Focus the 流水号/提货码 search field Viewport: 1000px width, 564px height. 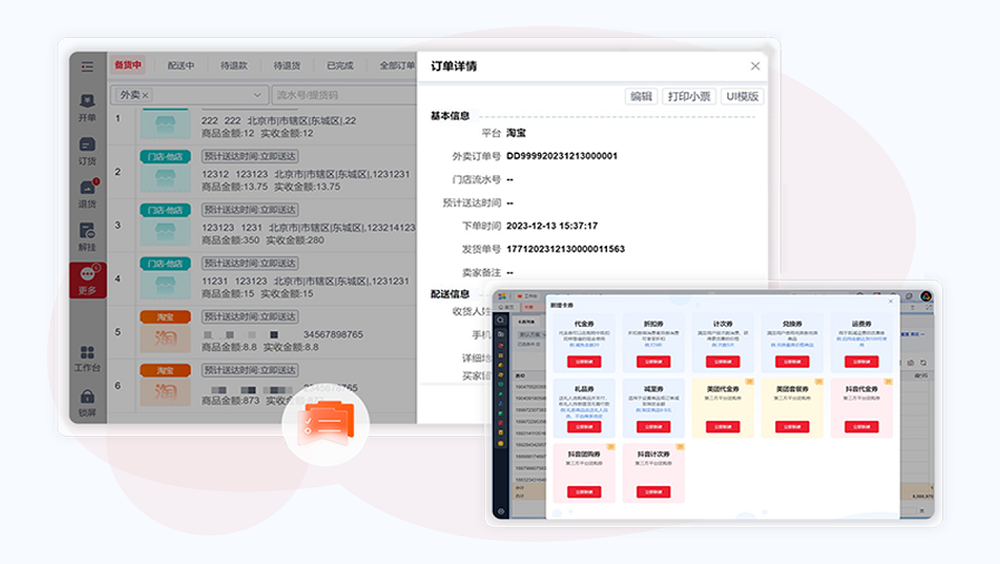pos(344,95)
